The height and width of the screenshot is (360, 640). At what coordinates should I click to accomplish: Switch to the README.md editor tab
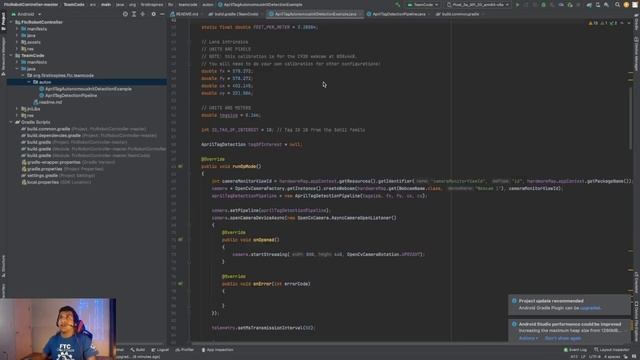point(184,14)
